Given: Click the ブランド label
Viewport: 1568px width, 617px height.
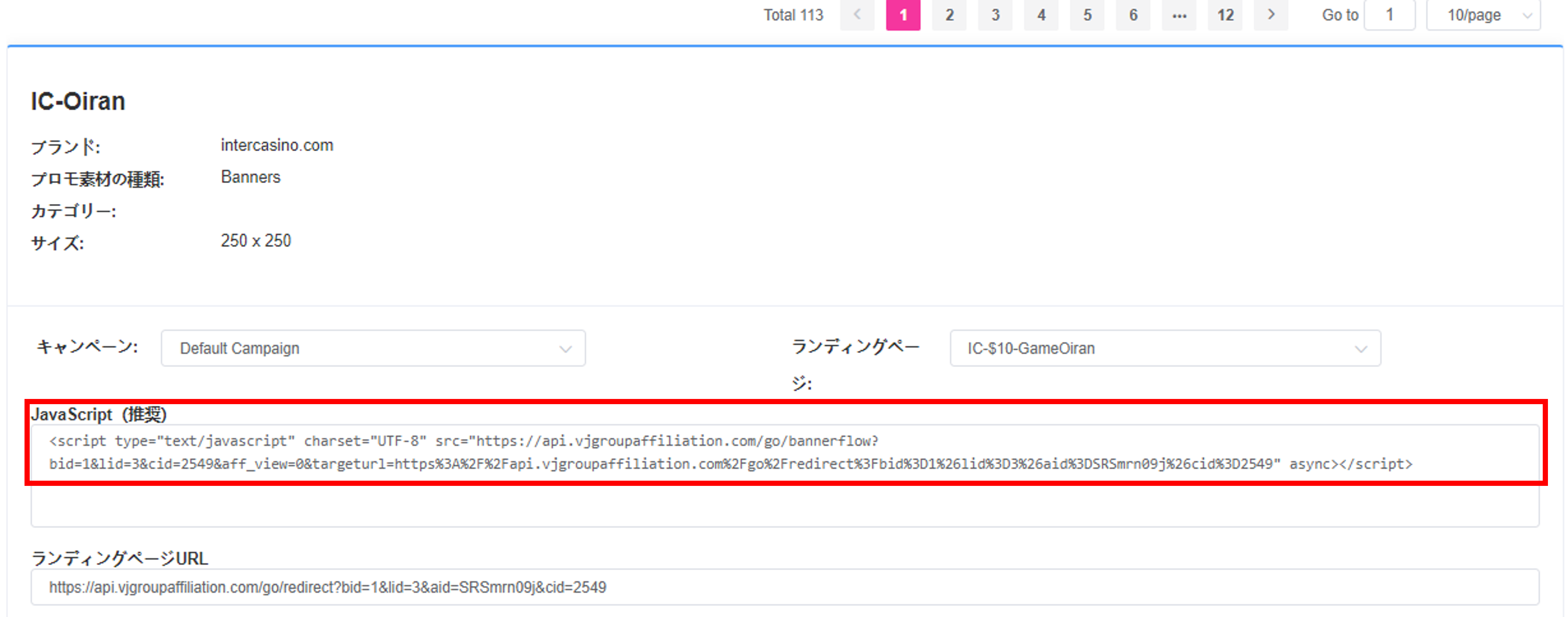Looking at the screenshot, I should click(x=65, y=147).
